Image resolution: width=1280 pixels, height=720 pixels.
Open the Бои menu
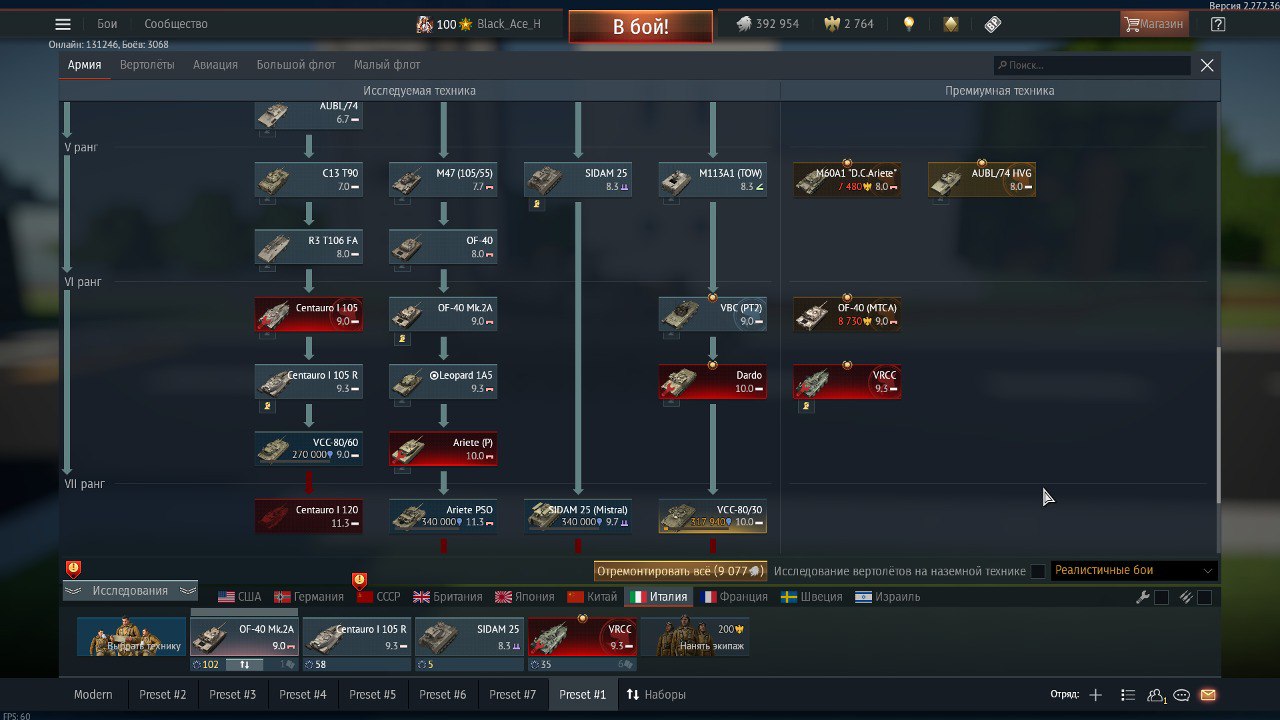click(107, 24)
